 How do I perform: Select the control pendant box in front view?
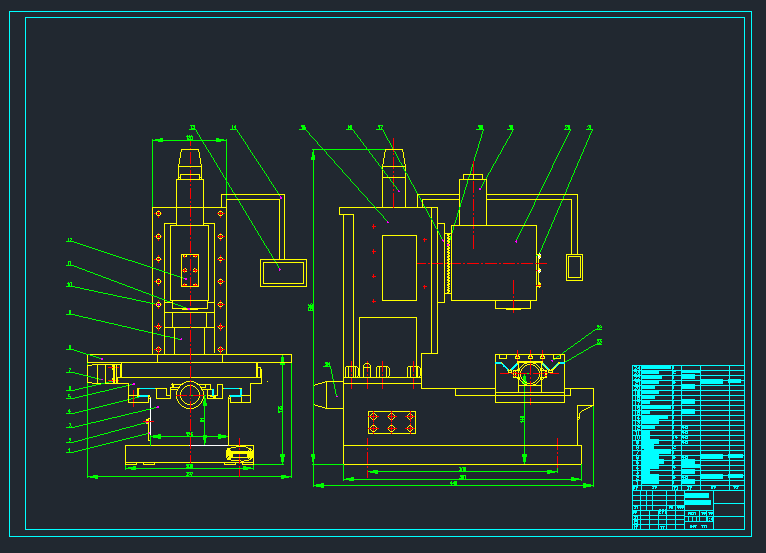(x=283, y=273)
